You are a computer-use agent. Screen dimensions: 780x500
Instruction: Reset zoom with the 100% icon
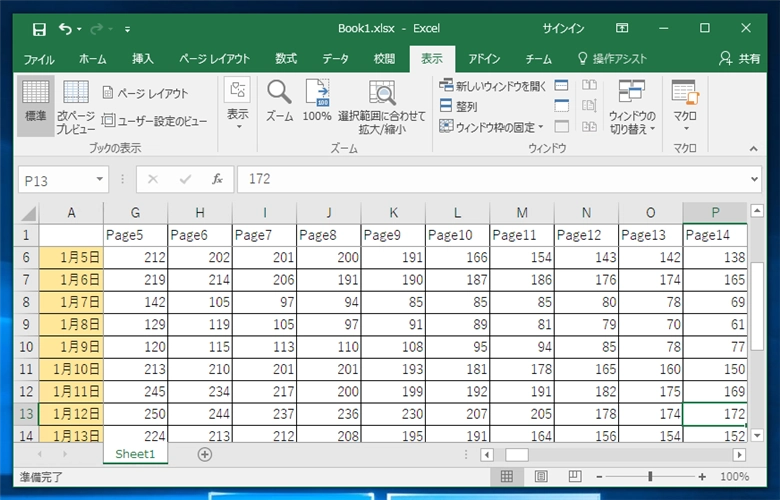tap(317, 101)
